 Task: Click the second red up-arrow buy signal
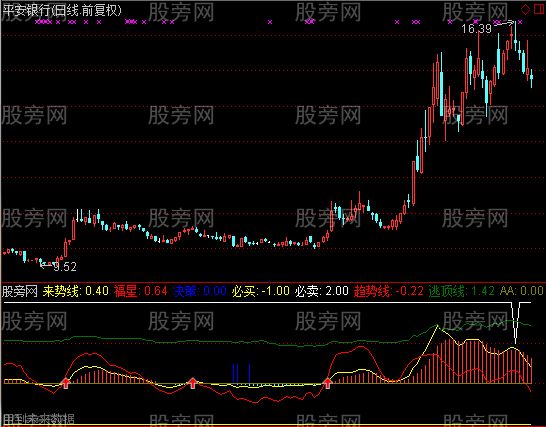193,383
